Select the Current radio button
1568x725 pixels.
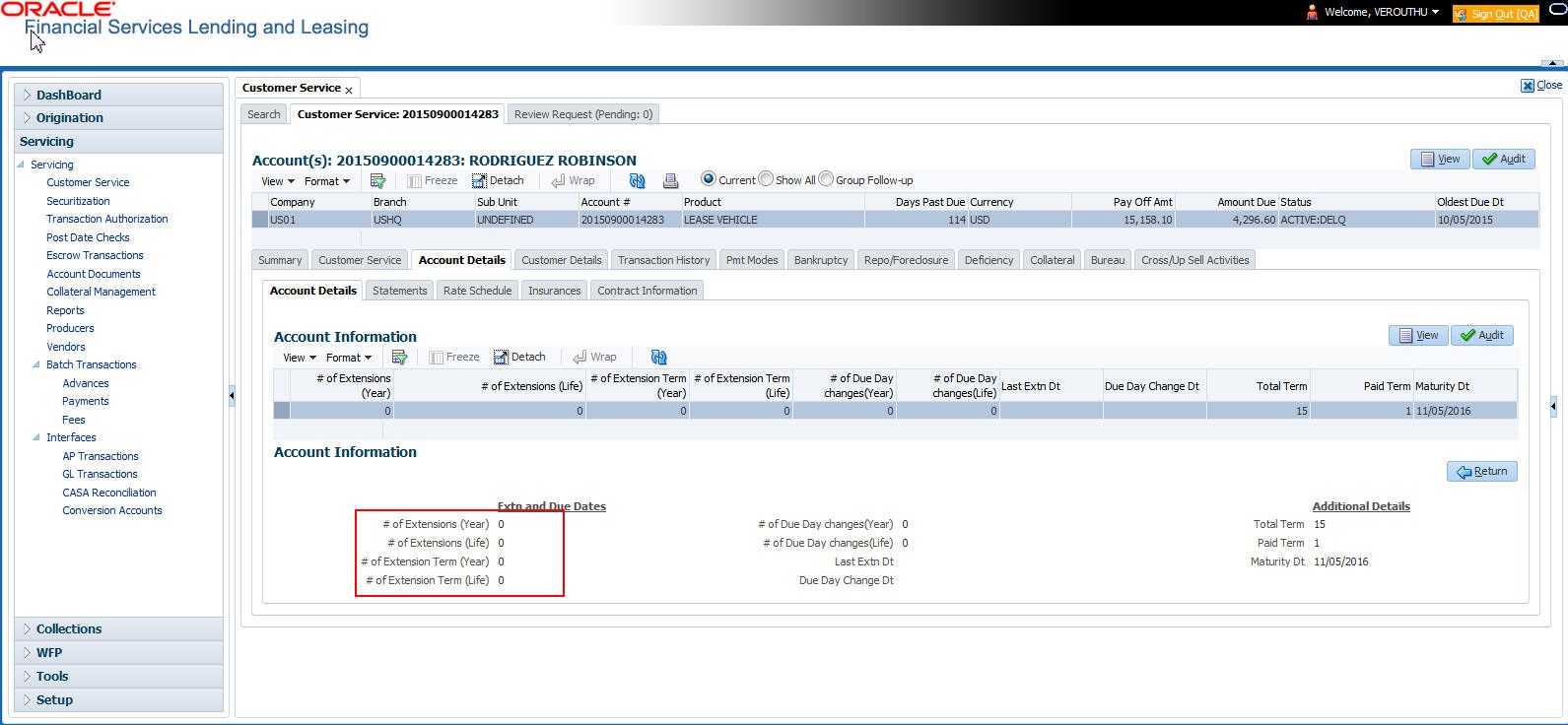tap(708, 179)
